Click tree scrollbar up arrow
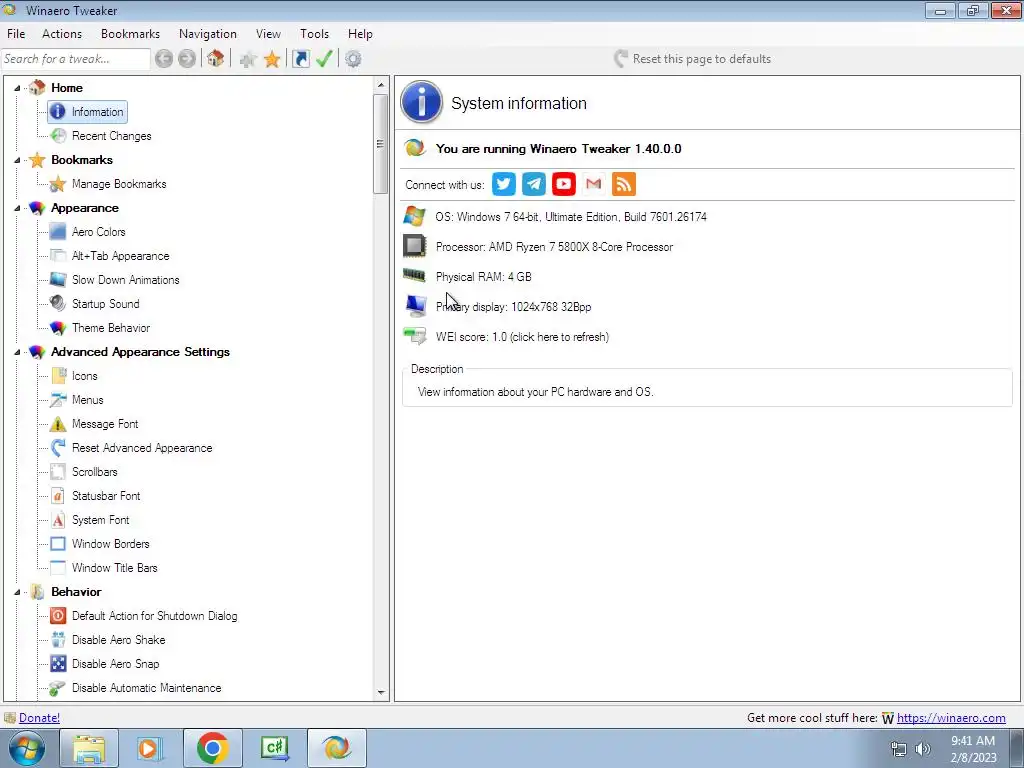This screenshot has height=768, width=1024. [x=381, y=85]
